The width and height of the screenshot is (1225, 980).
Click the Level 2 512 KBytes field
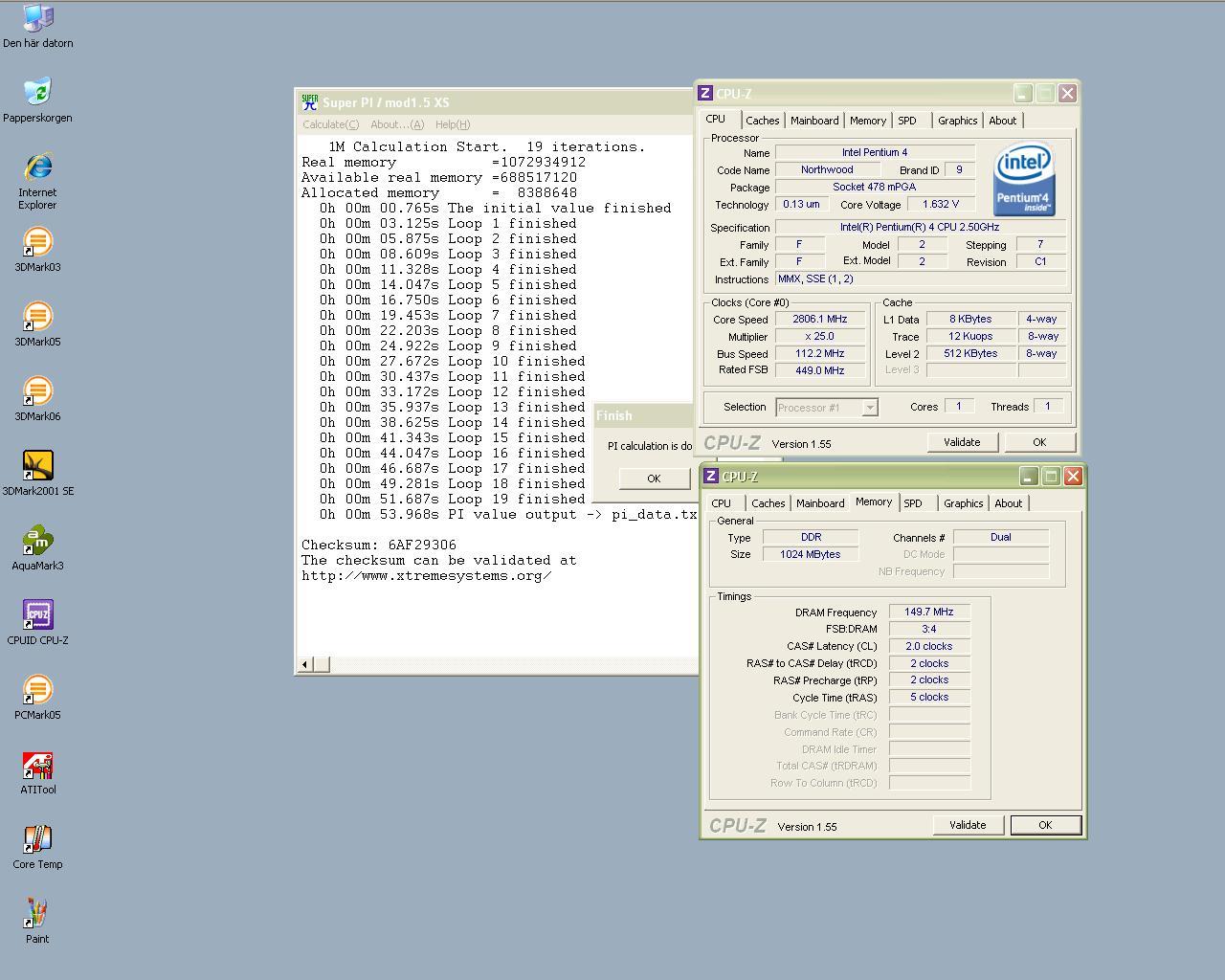tap(970, 353)
